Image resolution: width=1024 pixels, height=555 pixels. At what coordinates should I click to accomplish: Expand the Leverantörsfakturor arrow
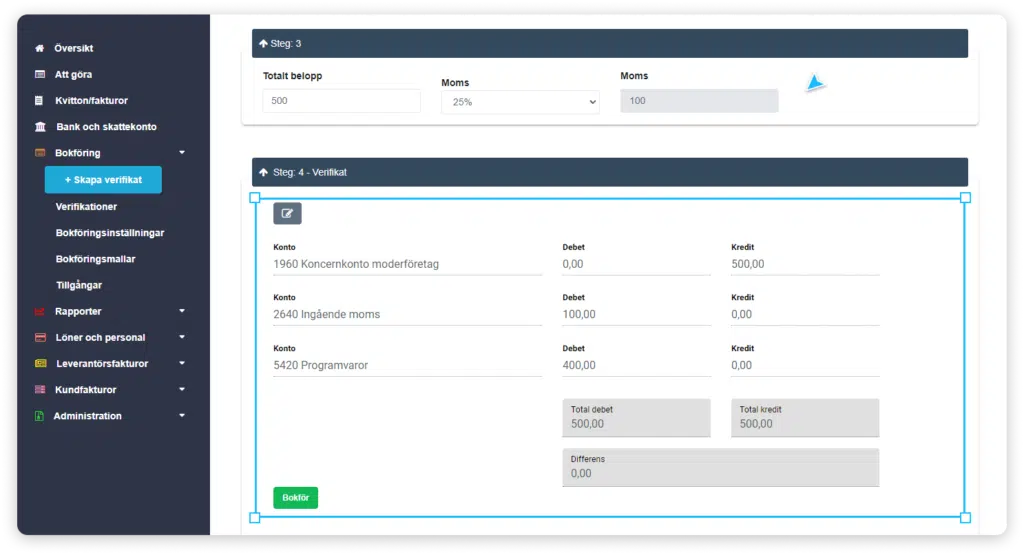(x=182, y=364)
